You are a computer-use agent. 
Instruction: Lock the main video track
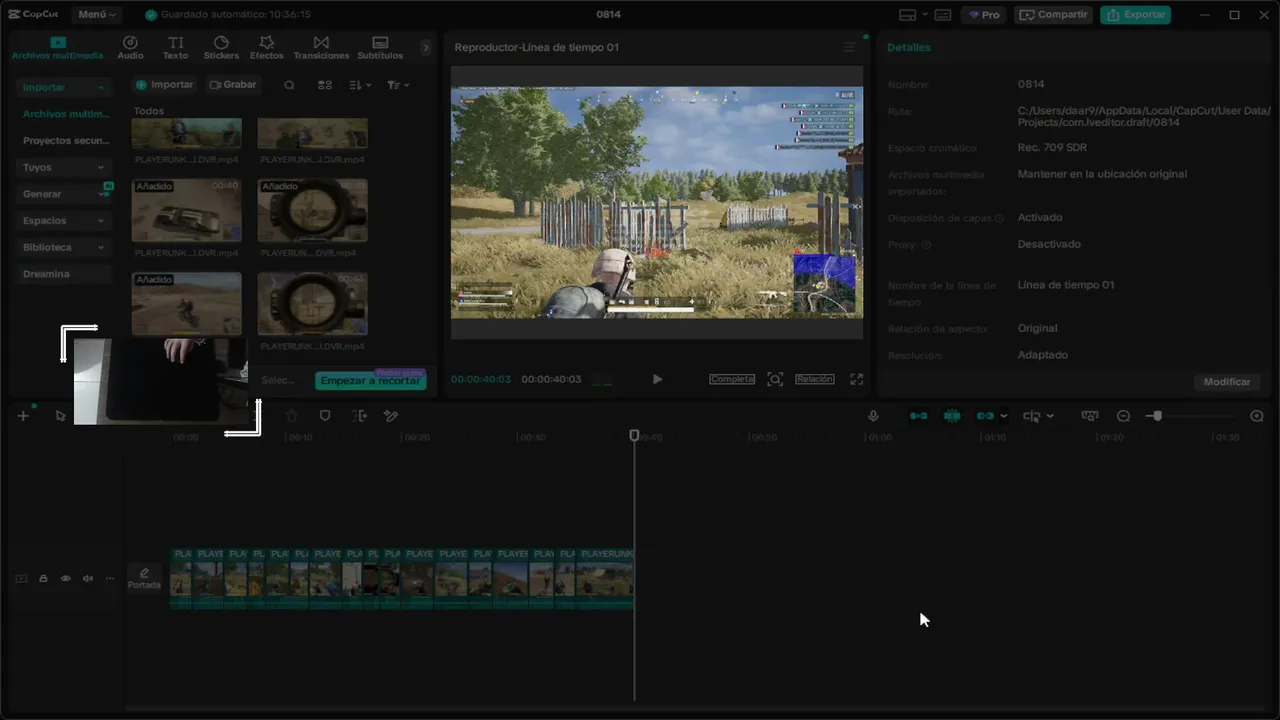[43, 579]
